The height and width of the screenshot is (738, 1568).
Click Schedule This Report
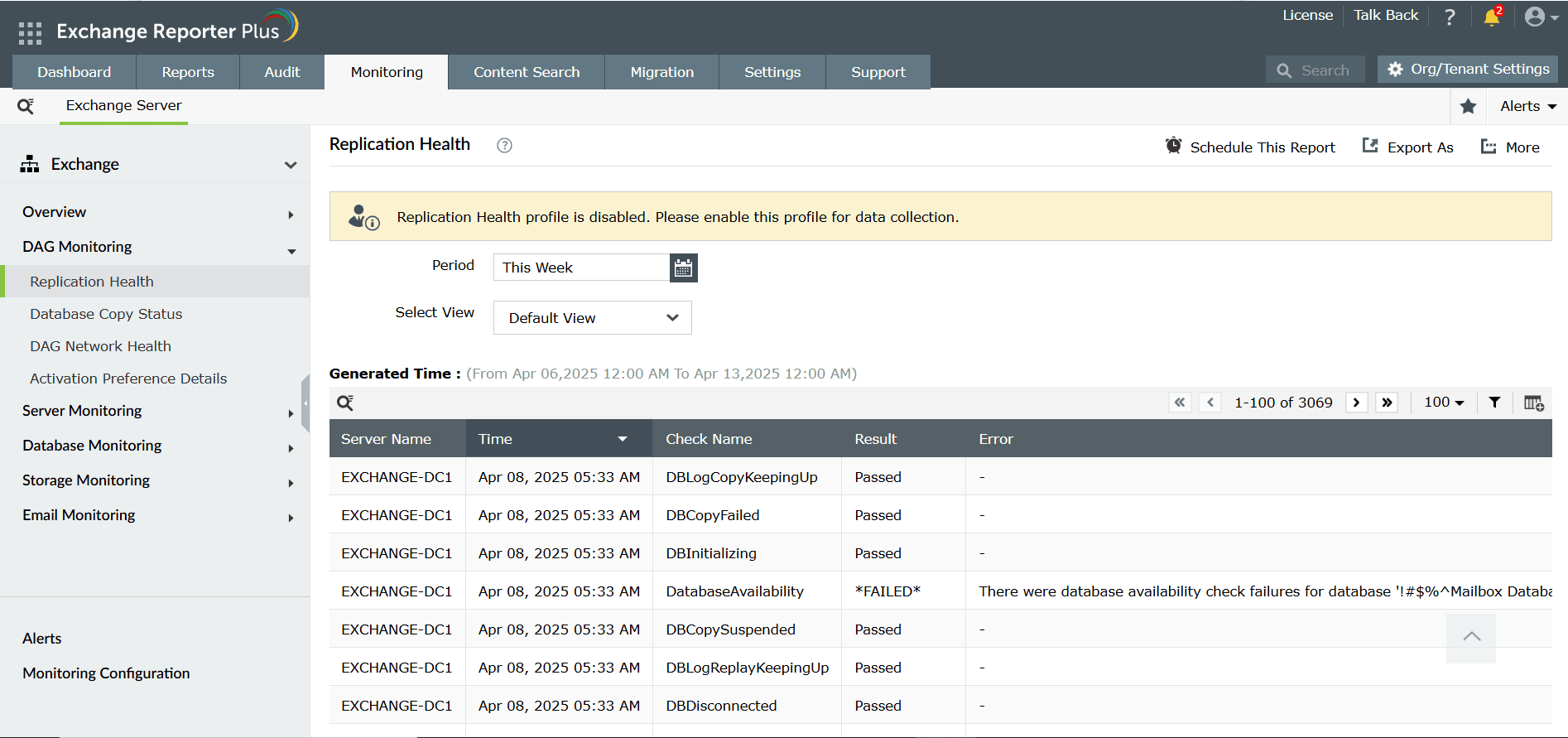click(1250, 147)
